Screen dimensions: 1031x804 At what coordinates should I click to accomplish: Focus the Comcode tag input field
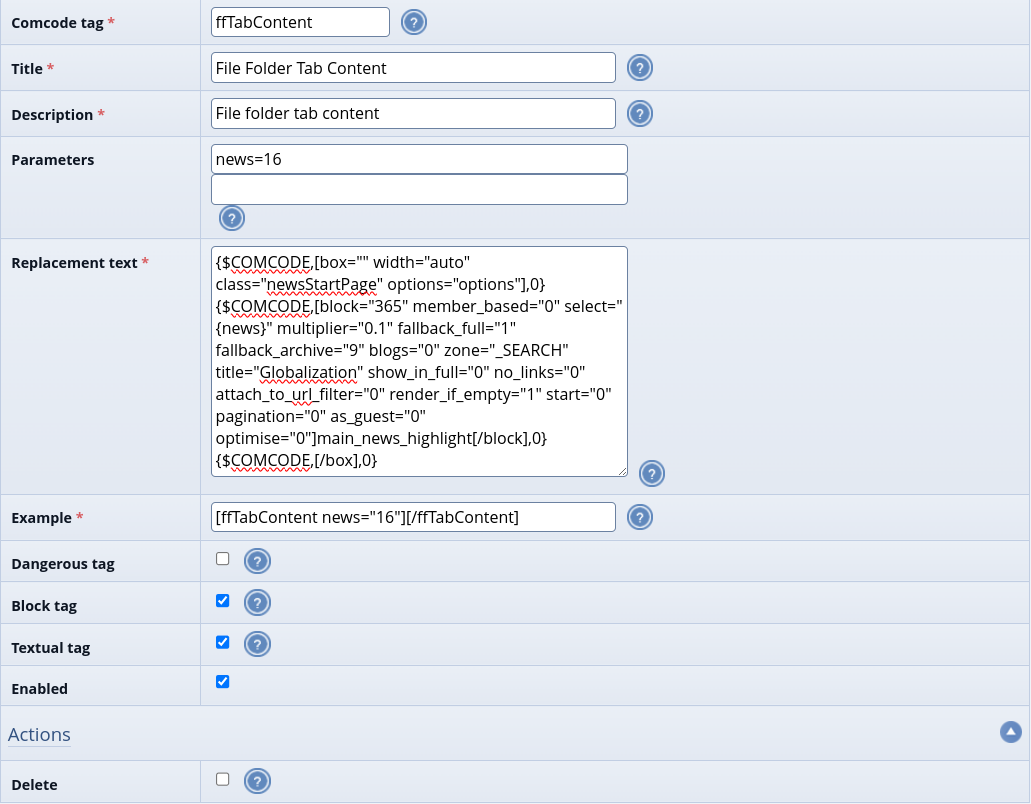point(301,22)
